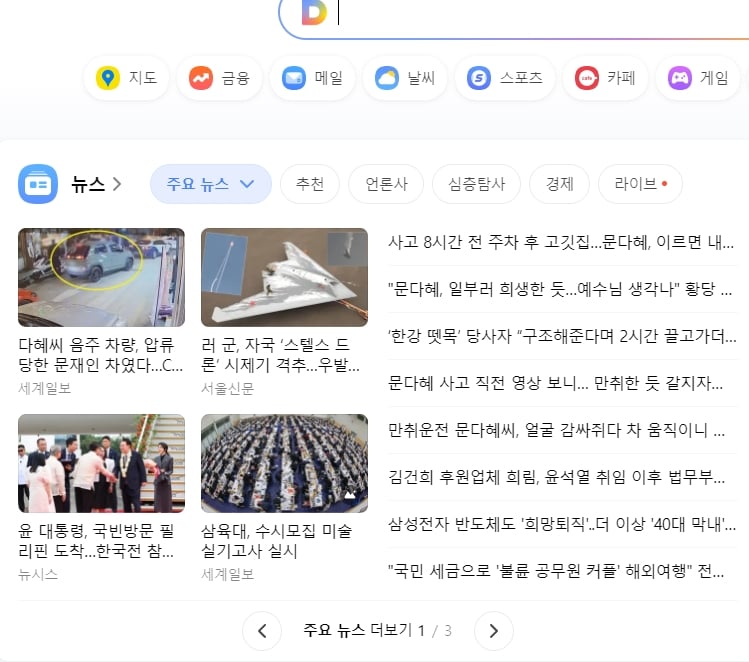Screen dimensions: 749x662
Task: Open the car CCTV news thumbnail
Action: pyautogui.click(x=101, y=278)
